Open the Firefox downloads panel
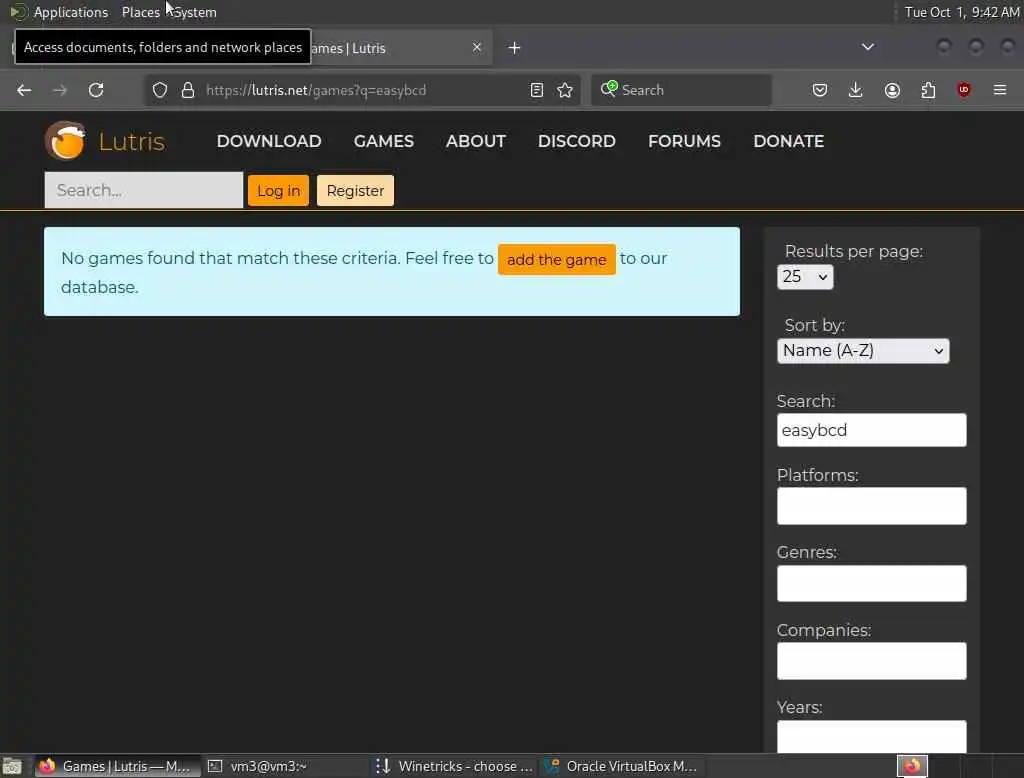This screenshot has height=778, width=1024. coord(856,90)
